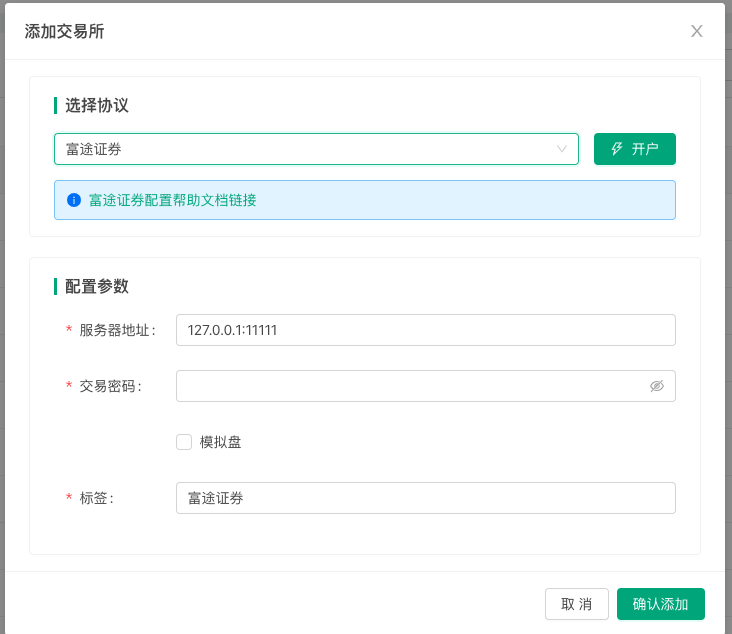Click the 配置参数 section heading
Image resolution: width=732 pixels, height=634 pixels.
97,286
